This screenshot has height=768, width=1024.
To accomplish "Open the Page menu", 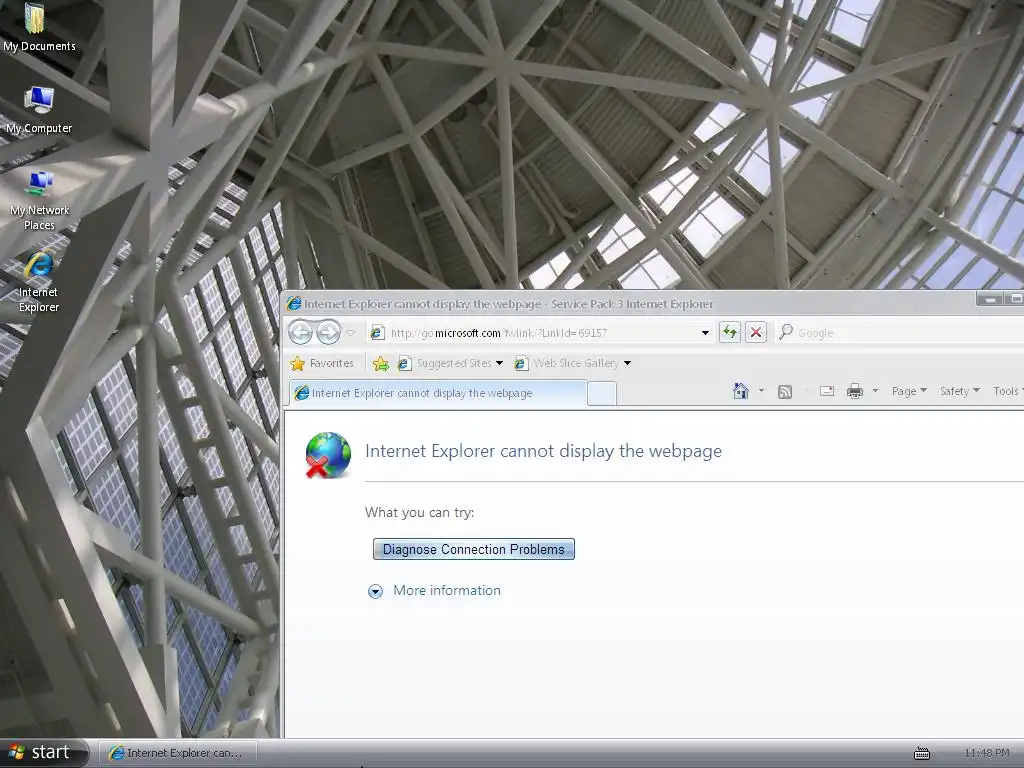I will click(909, 391).
